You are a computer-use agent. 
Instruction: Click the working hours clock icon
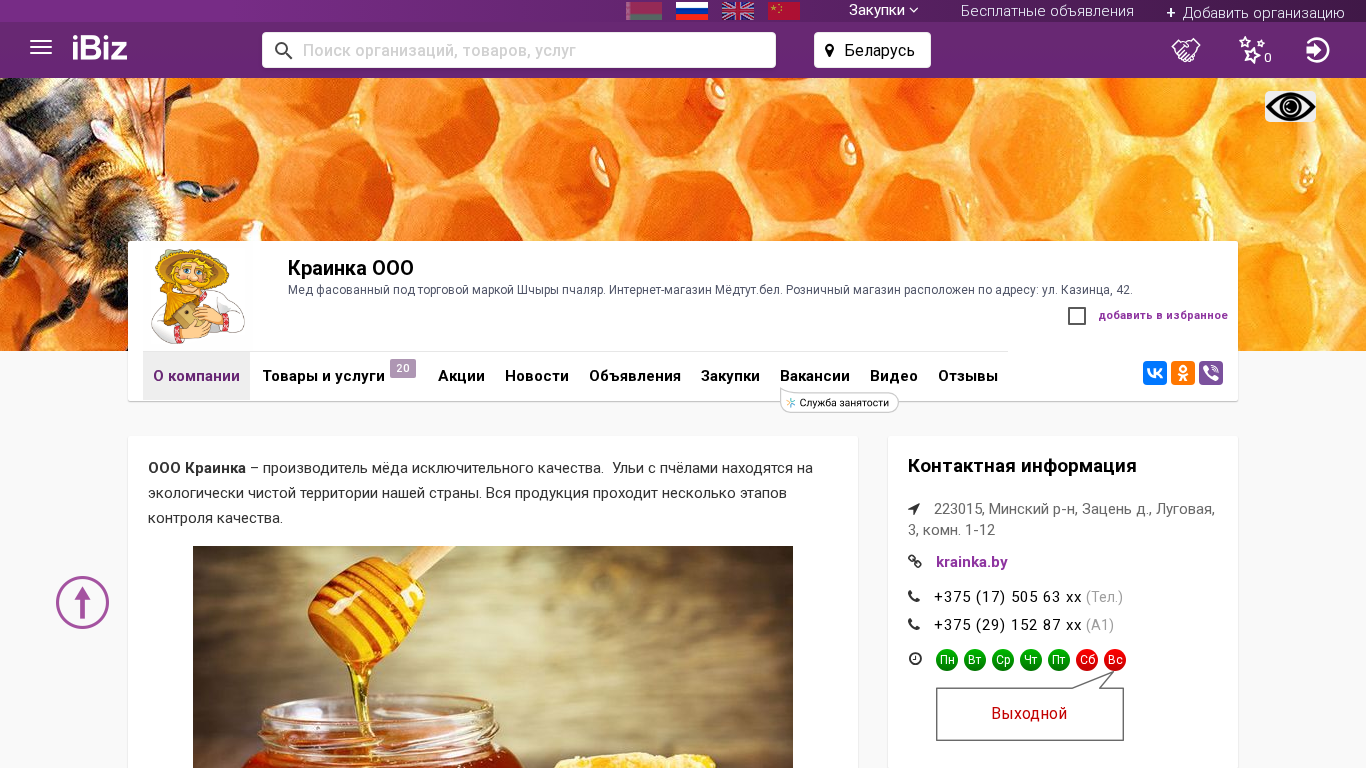915,659
